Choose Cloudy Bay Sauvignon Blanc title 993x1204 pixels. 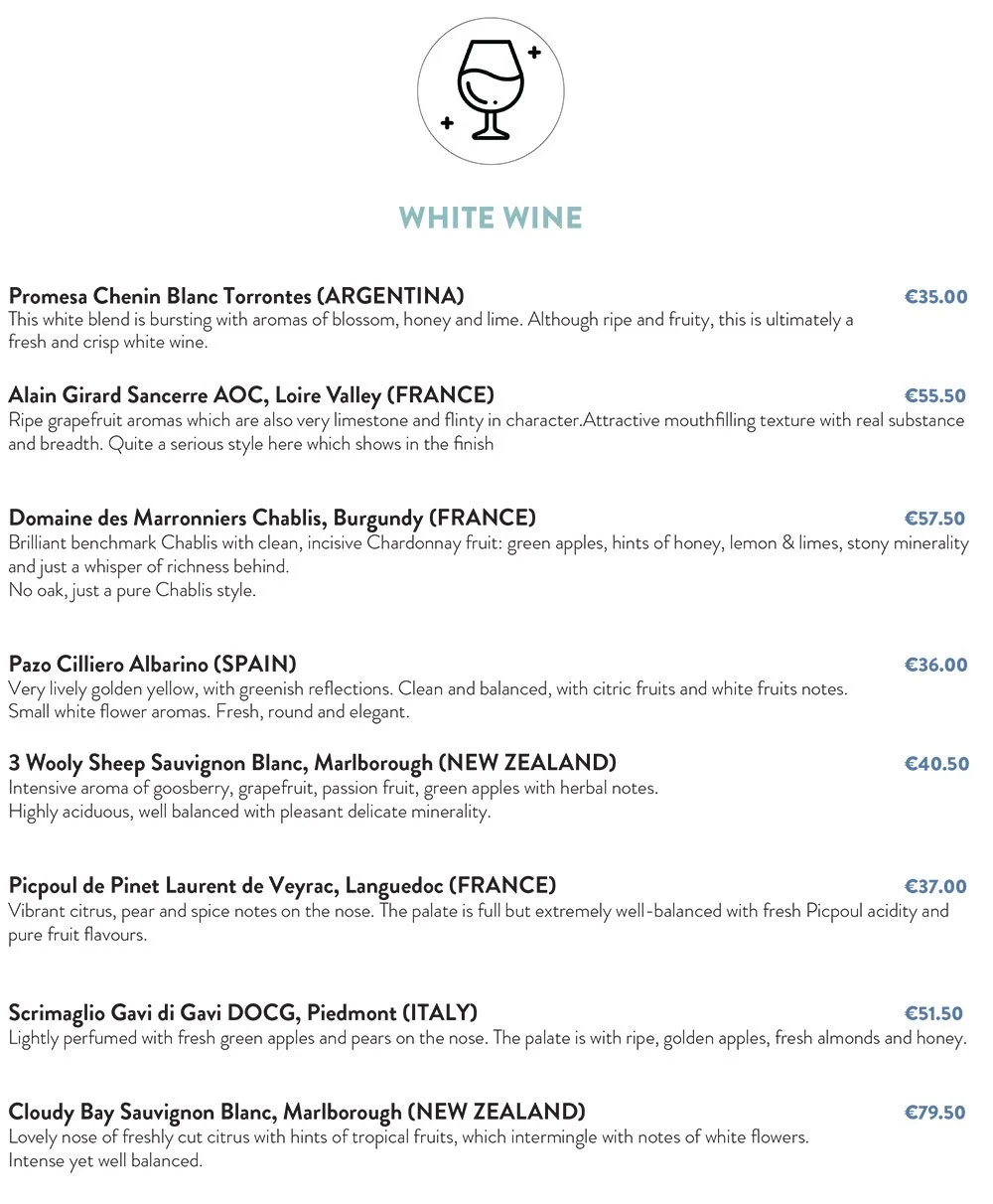(x=297, y=1111)
